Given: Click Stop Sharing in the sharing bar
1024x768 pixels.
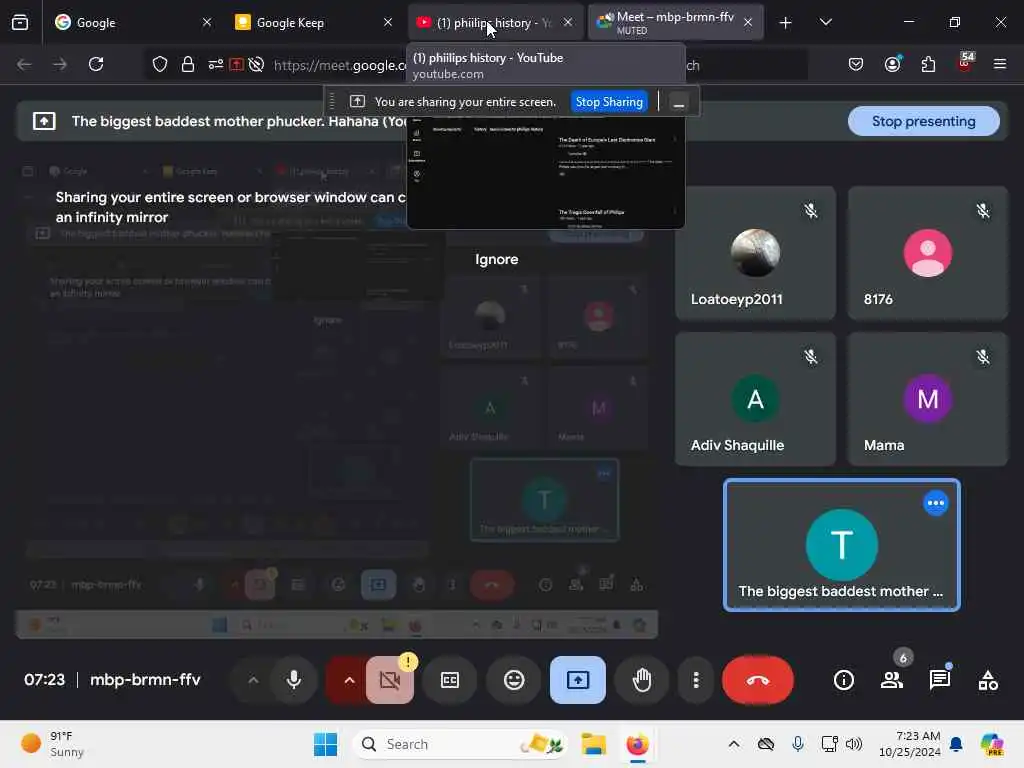Looking at the screenshot, I should pyautogui.click(x=609, y=102).
